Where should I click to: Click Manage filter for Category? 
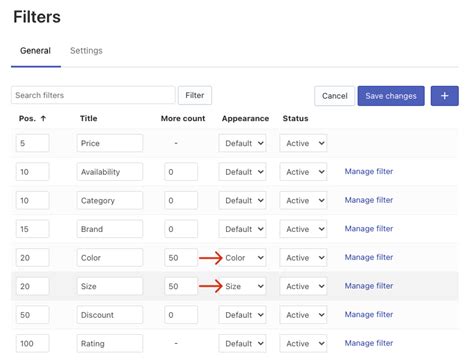(369, 200)
